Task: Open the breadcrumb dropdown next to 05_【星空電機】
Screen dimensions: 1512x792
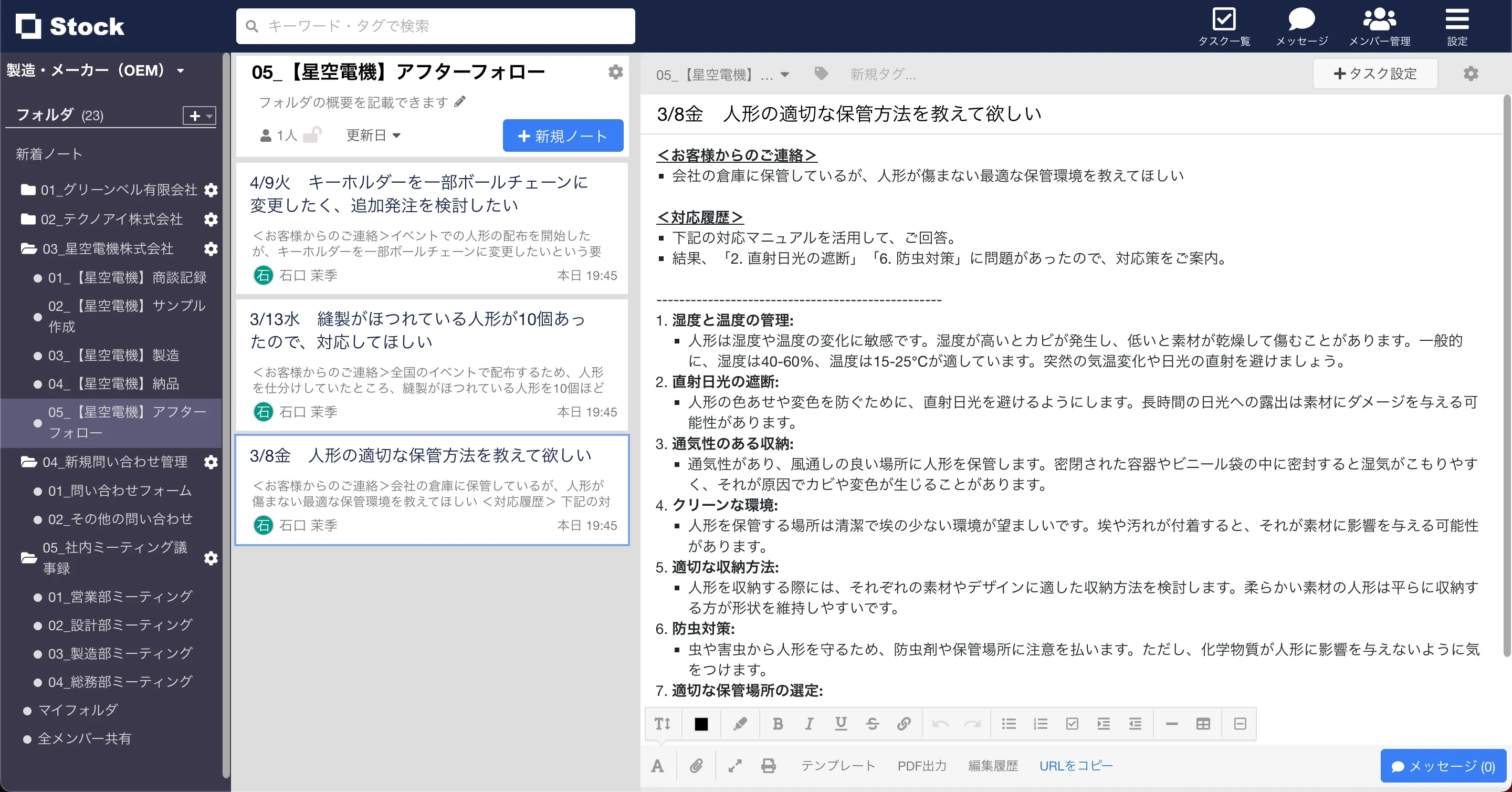Action: [x=784, y=74]
